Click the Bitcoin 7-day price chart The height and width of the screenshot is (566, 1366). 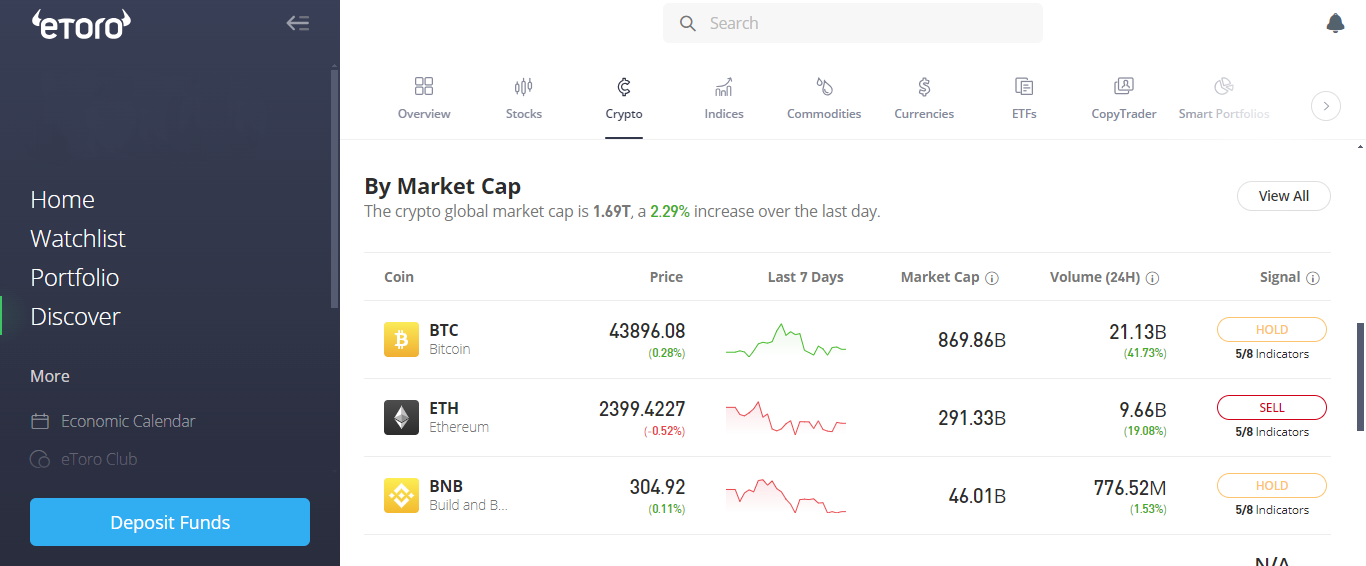pos(786,340)
